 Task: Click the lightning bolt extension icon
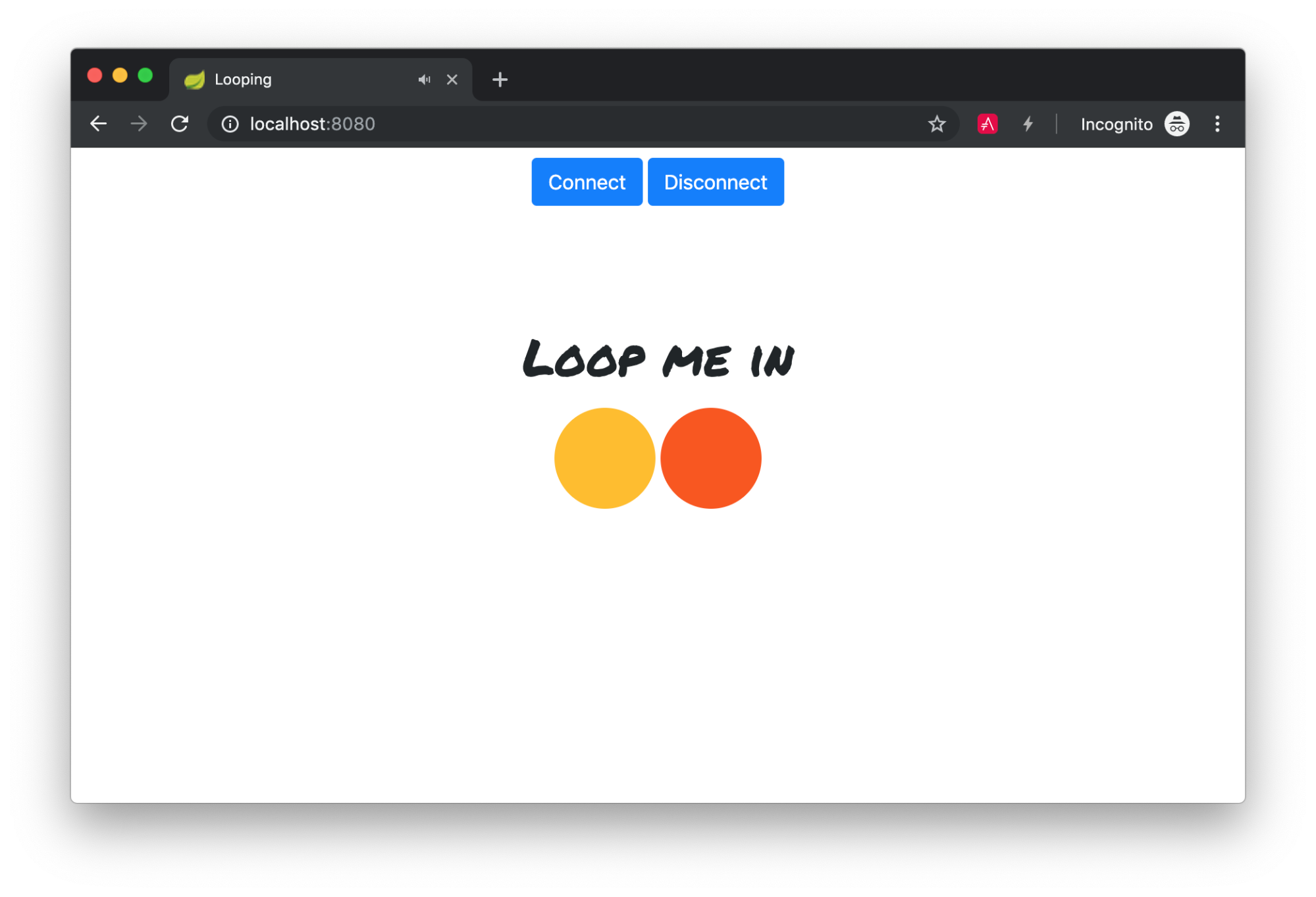coord(1028,124)
